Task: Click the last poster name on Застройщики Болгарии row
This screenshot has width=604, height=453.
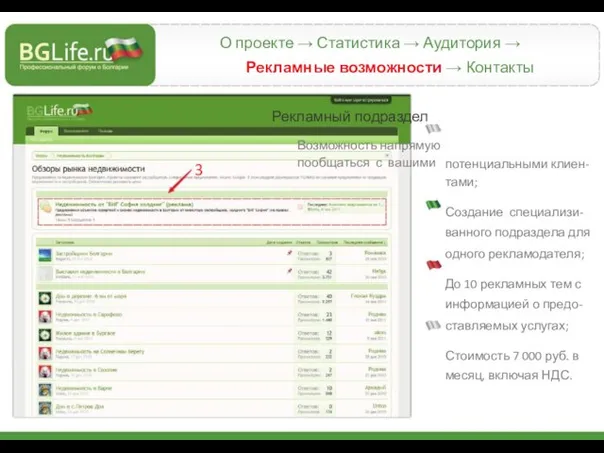Action: 375,253
